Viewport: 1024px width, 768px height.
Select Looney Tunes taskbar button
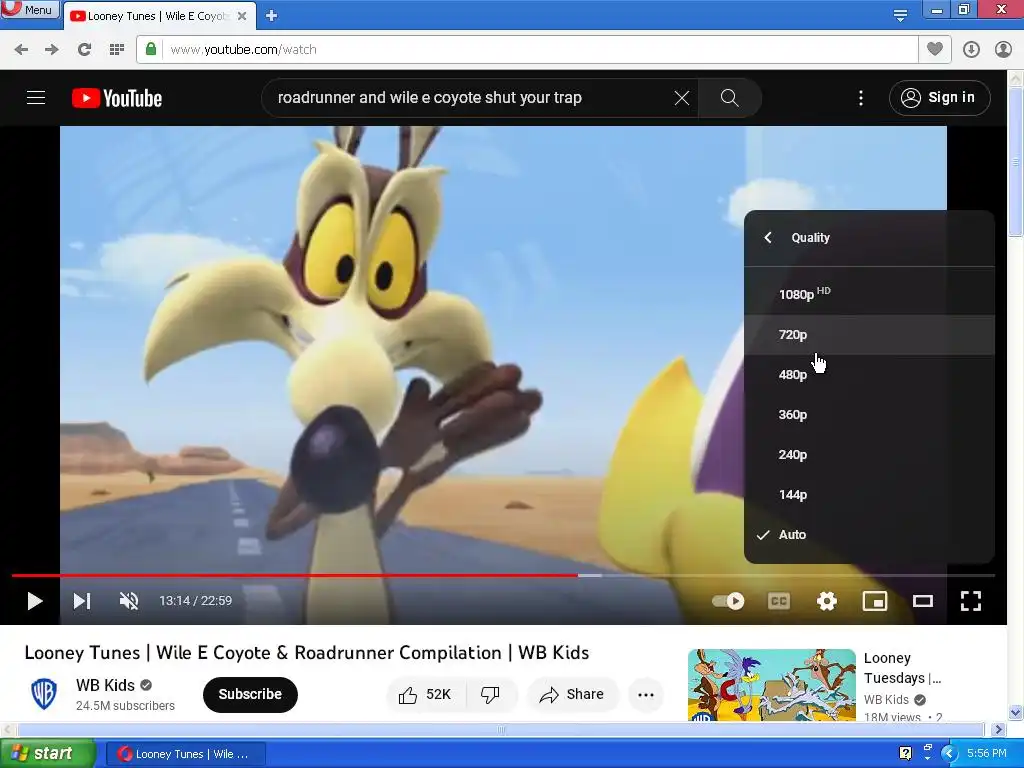click(x=185, y=754)
